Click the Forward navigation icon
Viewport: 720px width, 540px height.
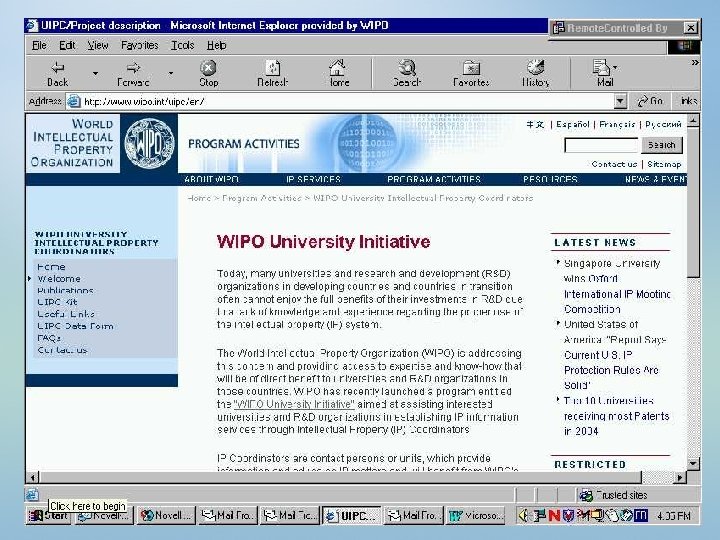click(x=133, y=73)
